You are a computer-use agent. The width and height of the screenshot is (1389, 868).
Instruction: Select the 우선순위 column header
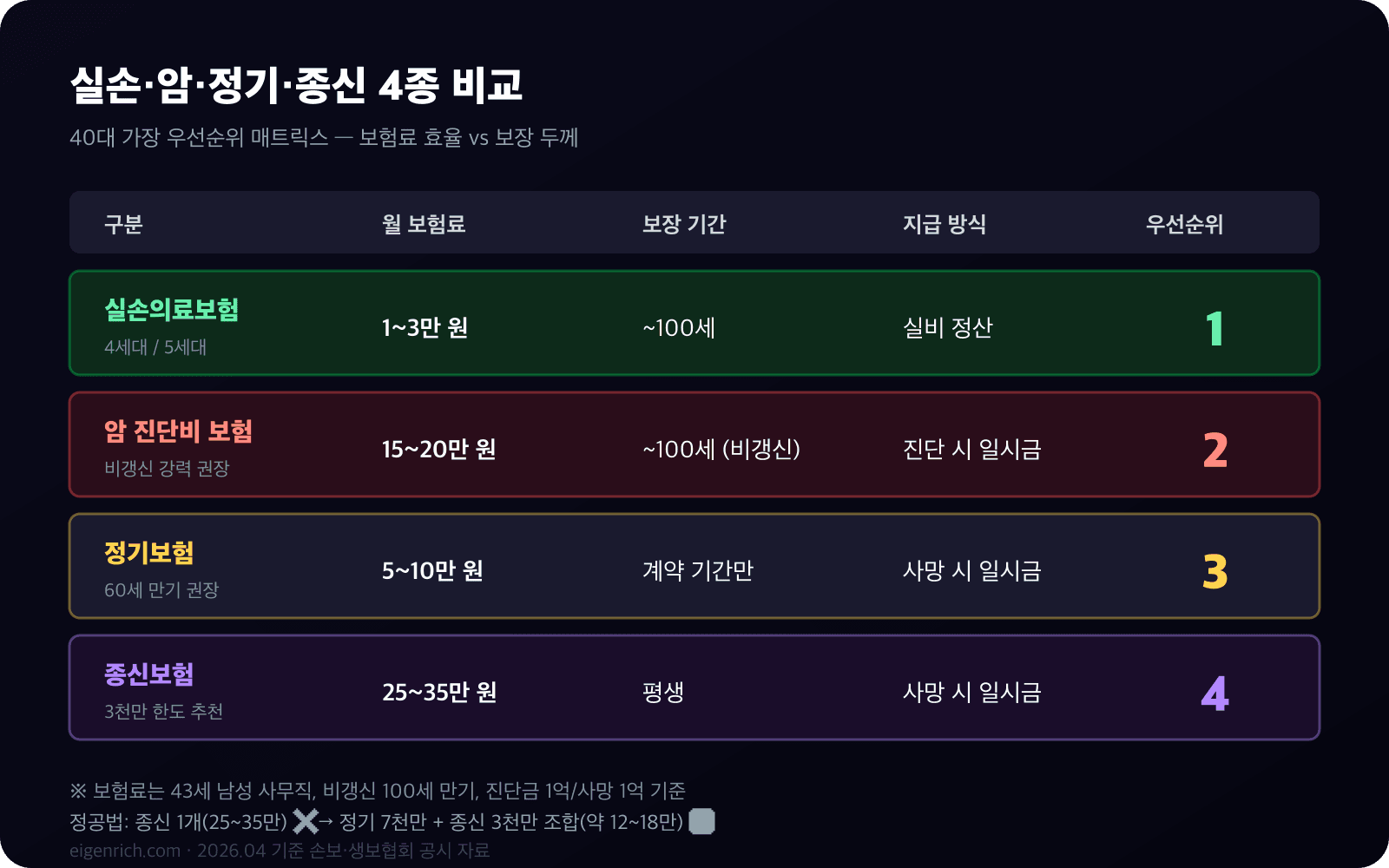pos(1184,224)
